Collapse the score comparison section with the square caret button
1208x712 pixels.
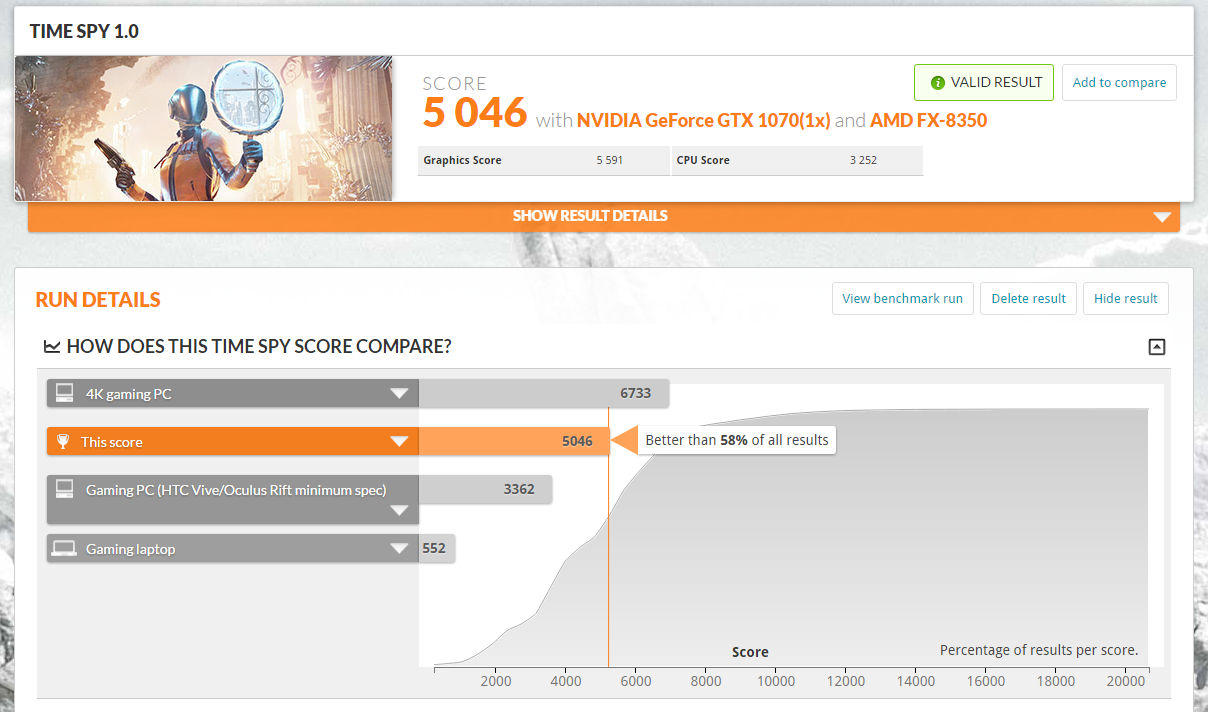tap(1157, 347)
